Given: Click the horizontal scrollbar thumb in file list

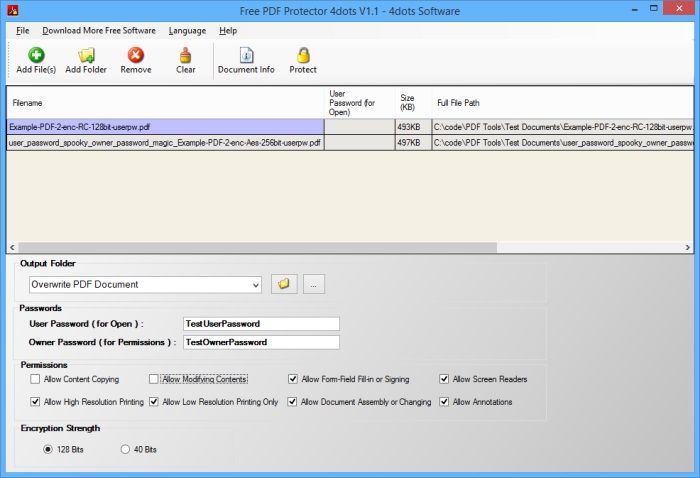Looking at the screenshot, I should click(258, 247).
